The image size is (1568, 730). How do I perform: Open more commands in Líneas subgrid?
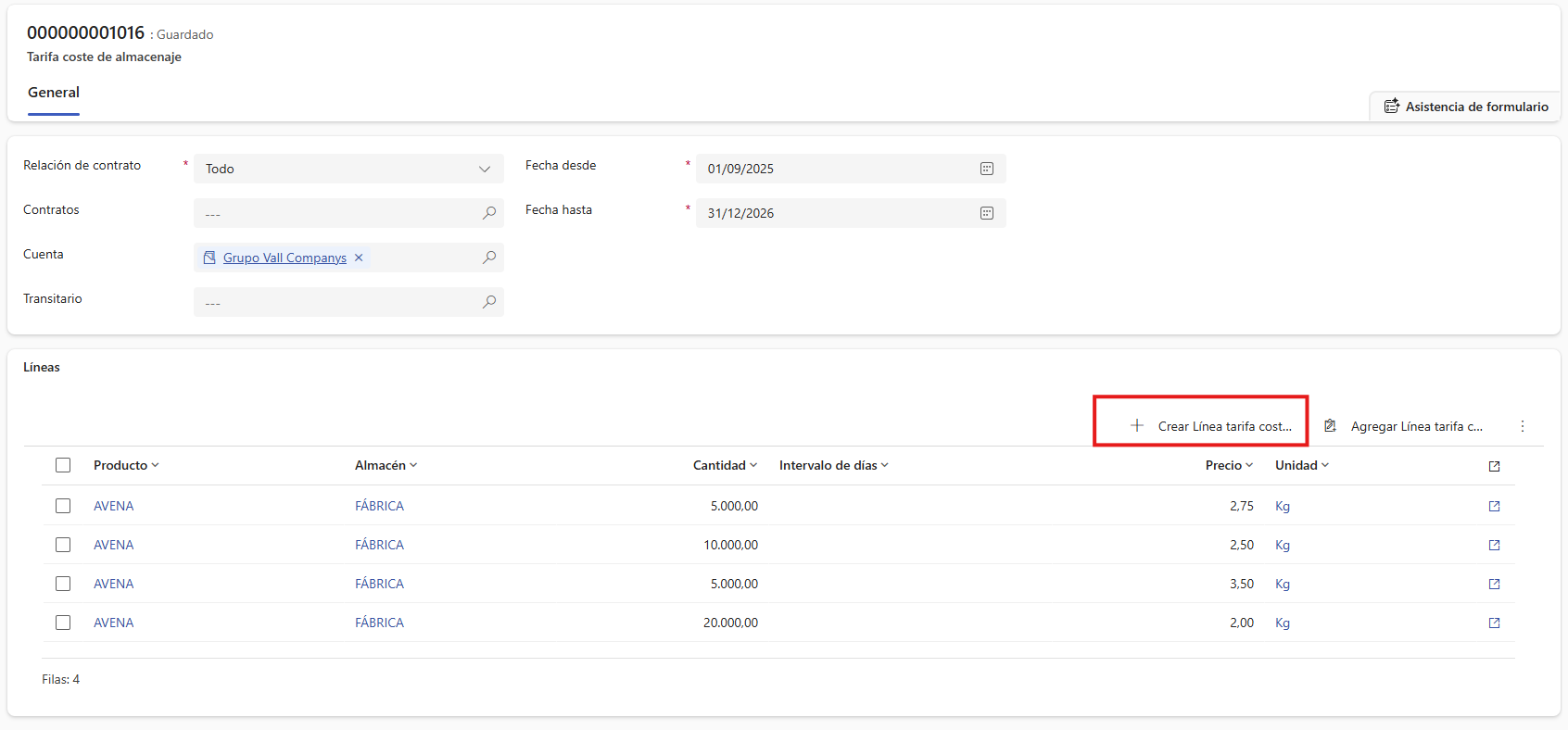click(x=1522, y=426)
